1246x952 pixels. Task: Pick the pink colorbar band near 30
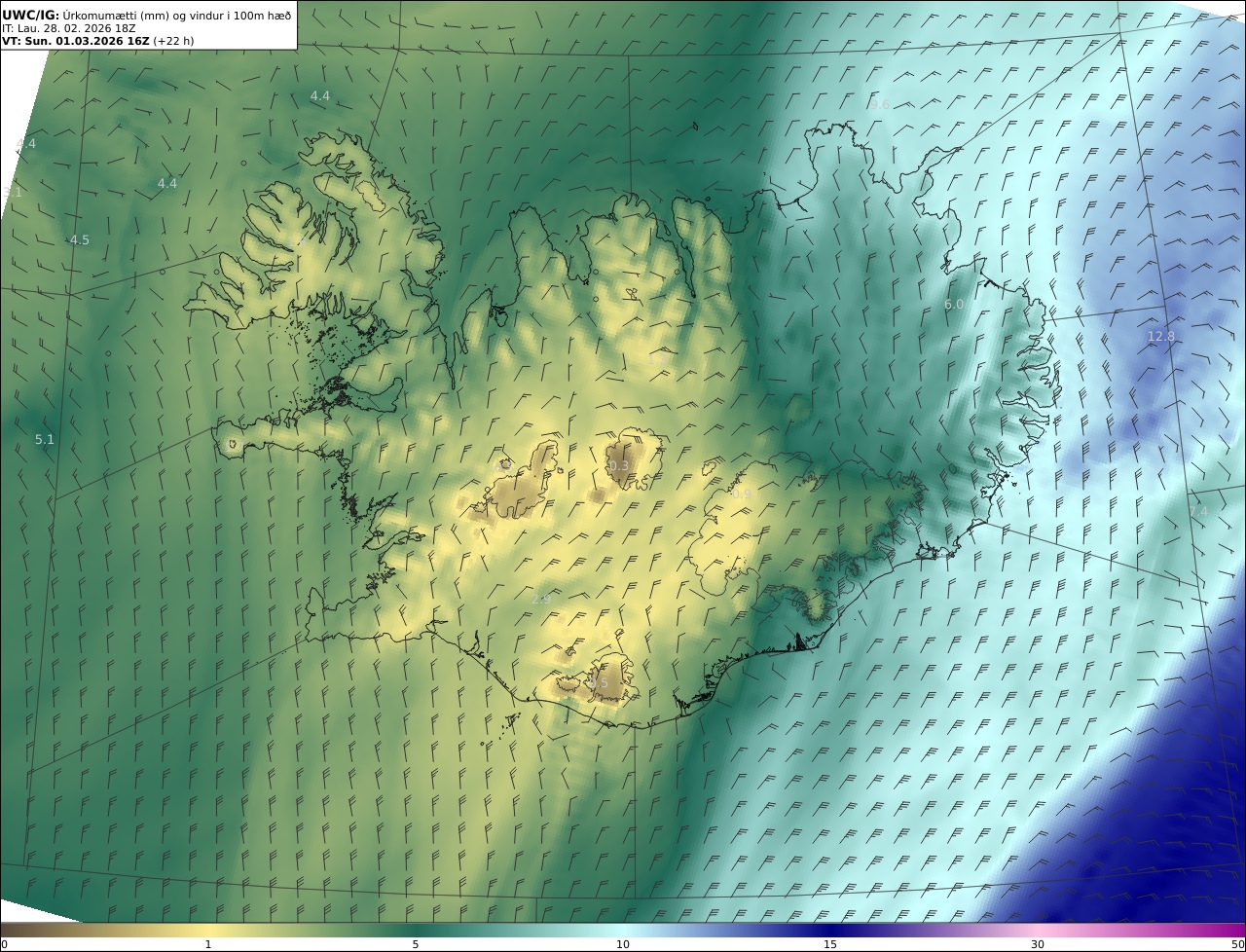1038,930
